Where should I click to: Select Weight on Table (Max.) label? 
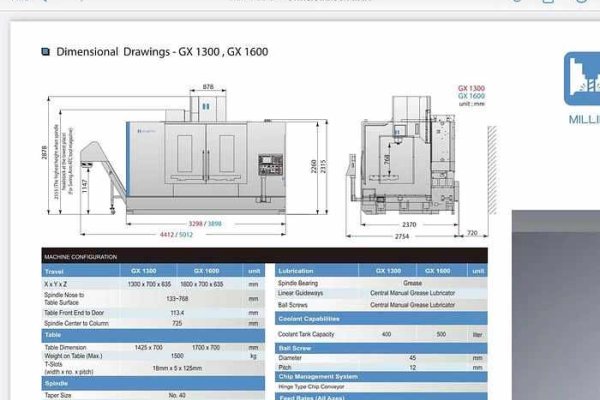point(73,356)
